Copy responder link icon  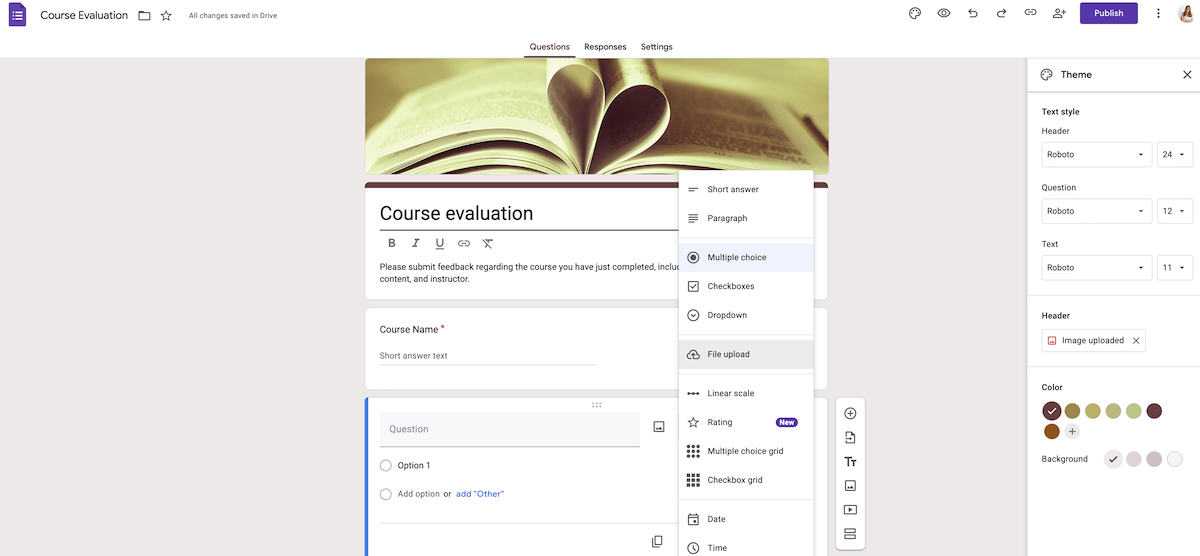click(x=1030, y=13)
